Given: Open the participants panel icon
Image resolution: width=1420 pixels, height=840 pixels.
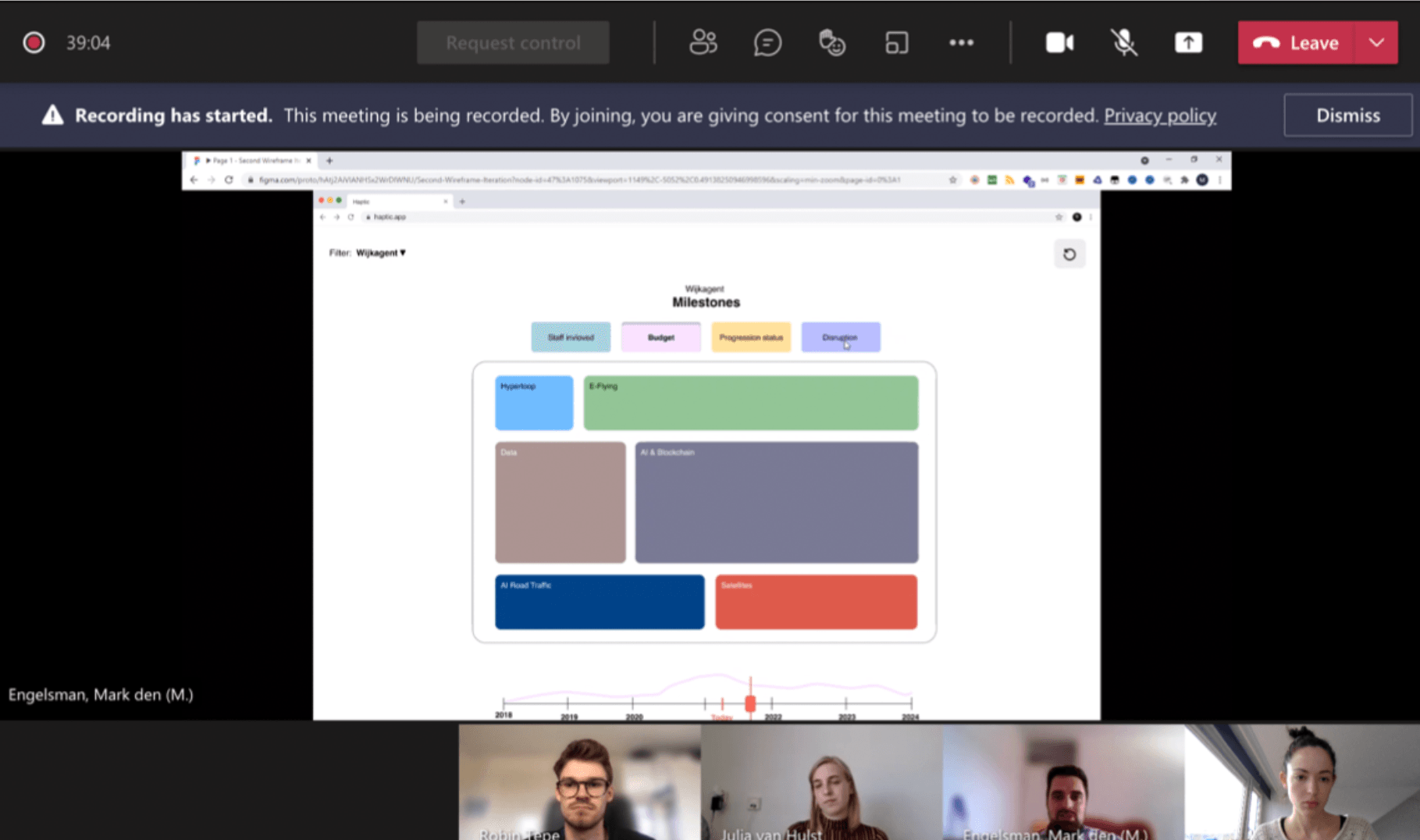Looking at the screenshot, I should point(703,43).
